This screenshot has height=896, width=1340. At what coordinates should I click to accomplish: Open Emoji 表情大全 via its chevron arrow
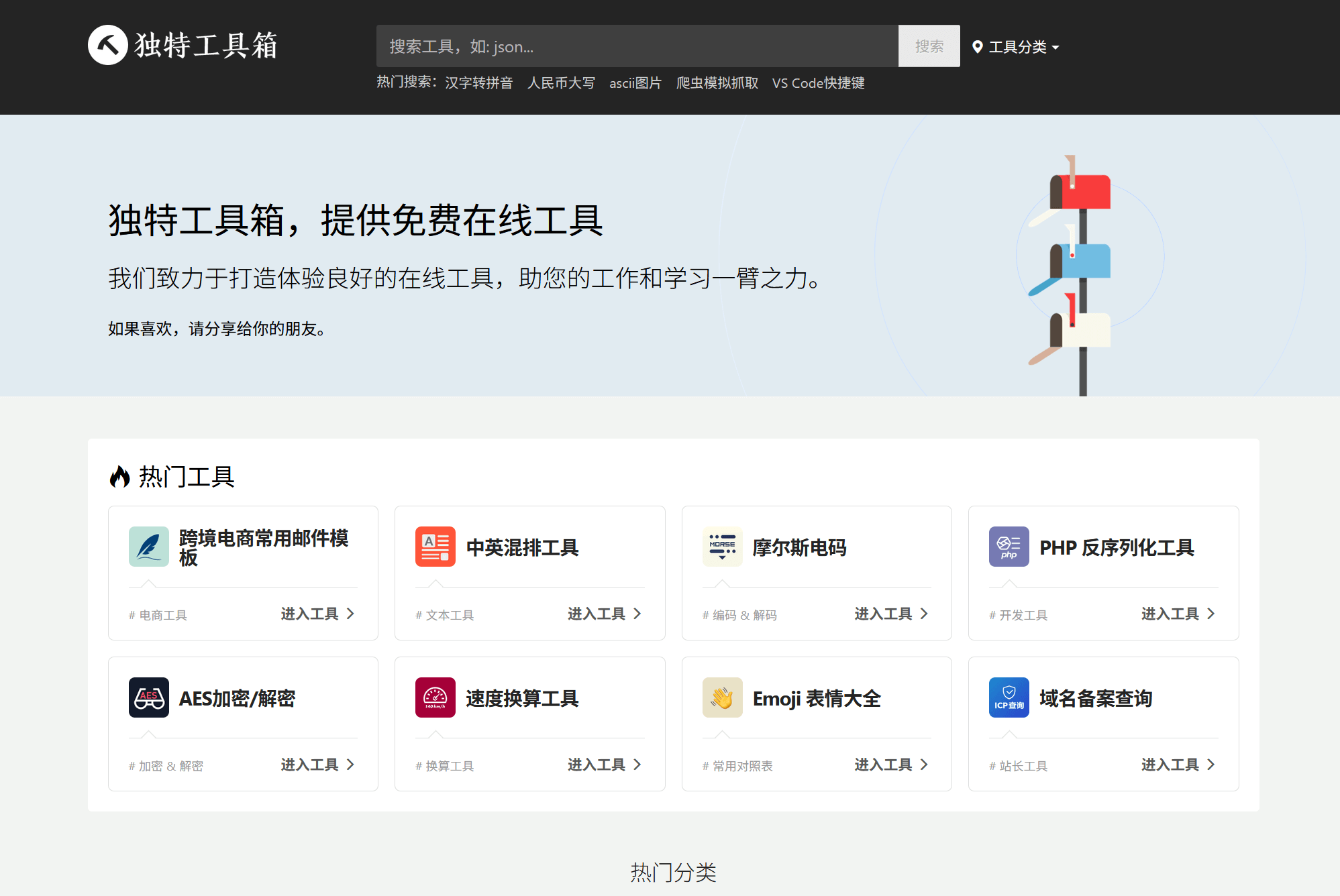tap(925, 765)
